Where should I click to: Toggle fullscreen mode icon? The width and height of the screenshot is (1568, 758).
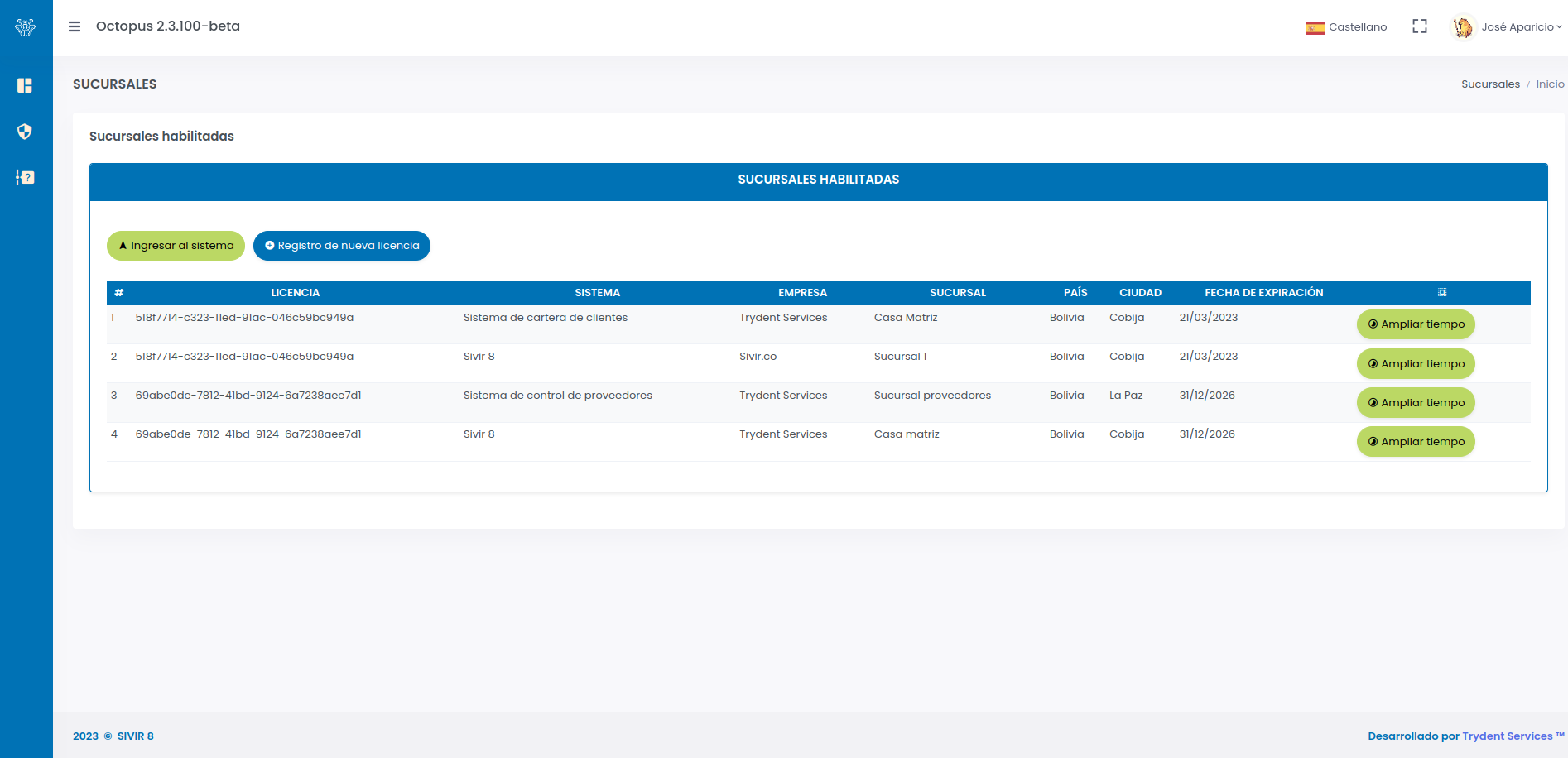[x=1420, y=26]
